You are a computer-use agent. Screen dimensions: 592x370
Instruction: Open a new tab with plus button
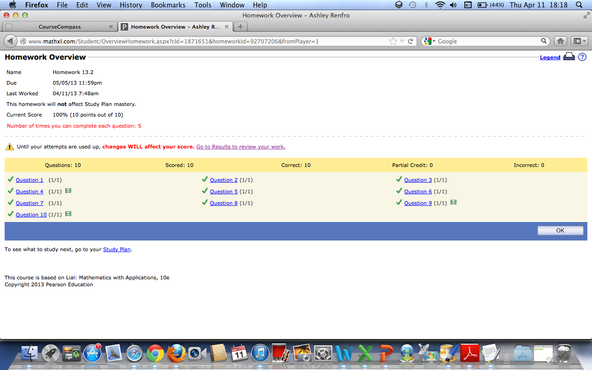[240, 26]
